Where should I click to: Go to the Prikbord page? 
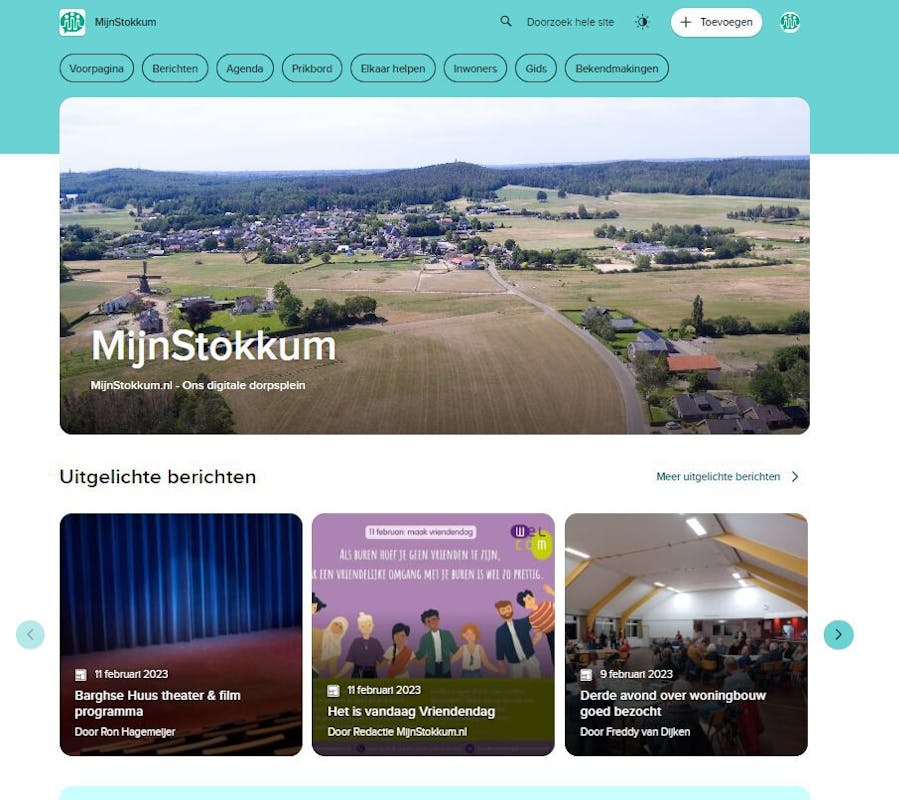312,68
